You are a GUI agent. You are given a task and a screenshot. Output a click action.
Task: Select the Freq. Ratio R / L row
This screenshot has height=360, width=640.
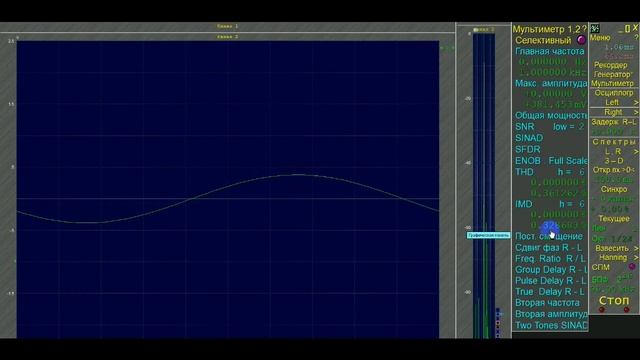pyautogui.click(x=550, y=259)
